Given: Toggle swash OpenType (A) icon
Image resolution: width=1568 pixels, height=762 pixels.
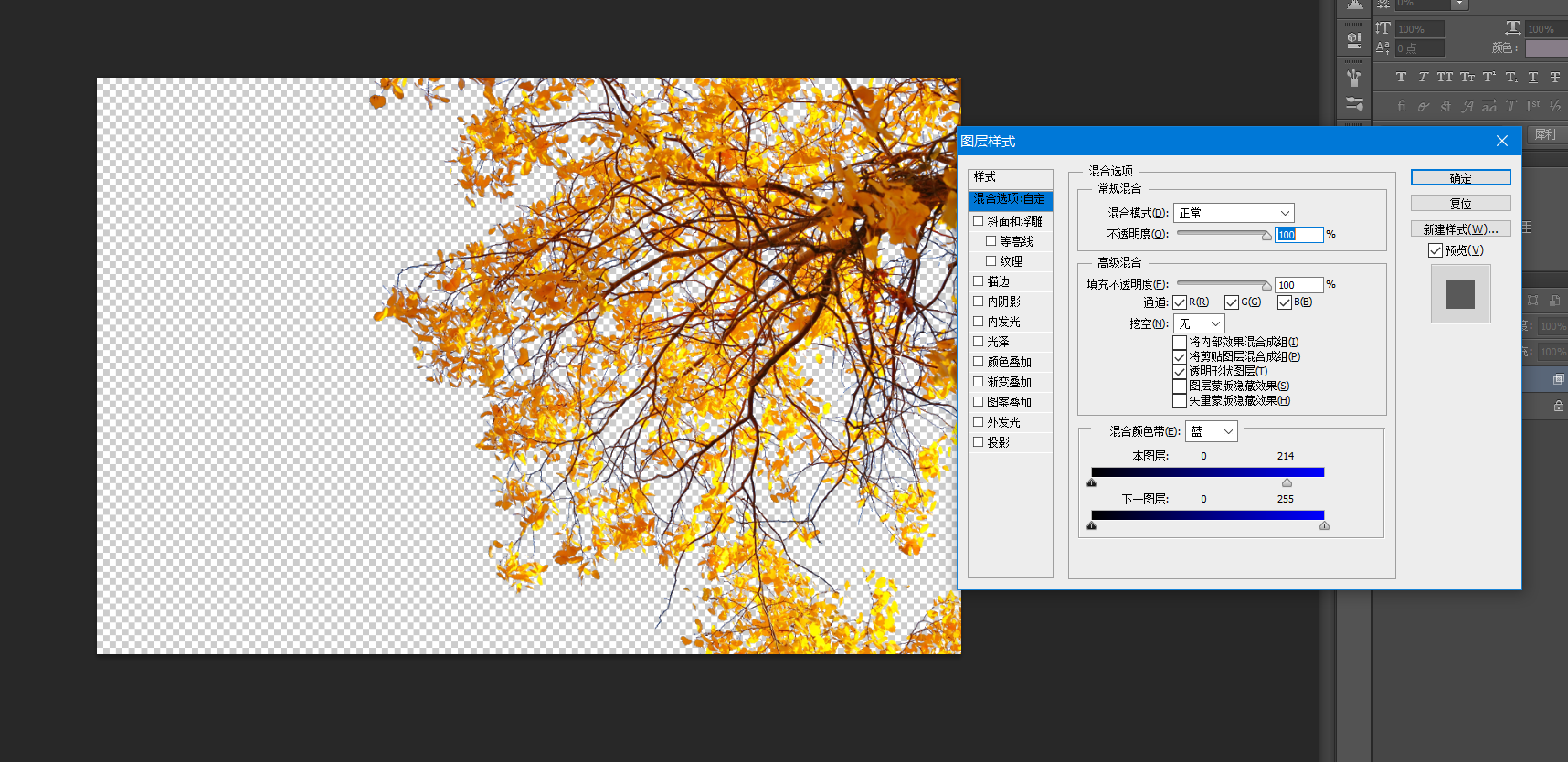Looking at the screenshot, I should [x=1467, y=107].
